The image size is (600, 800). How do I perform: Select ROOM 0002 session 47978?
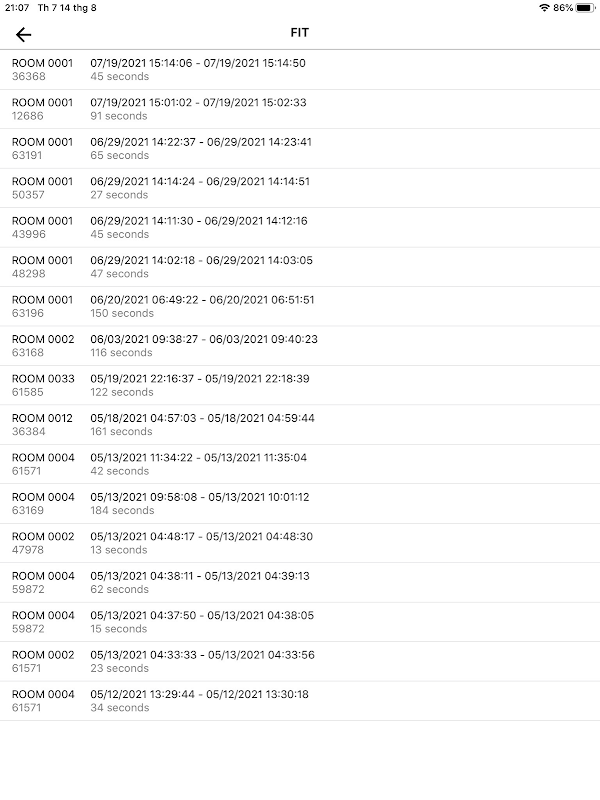tap(300, 543)
